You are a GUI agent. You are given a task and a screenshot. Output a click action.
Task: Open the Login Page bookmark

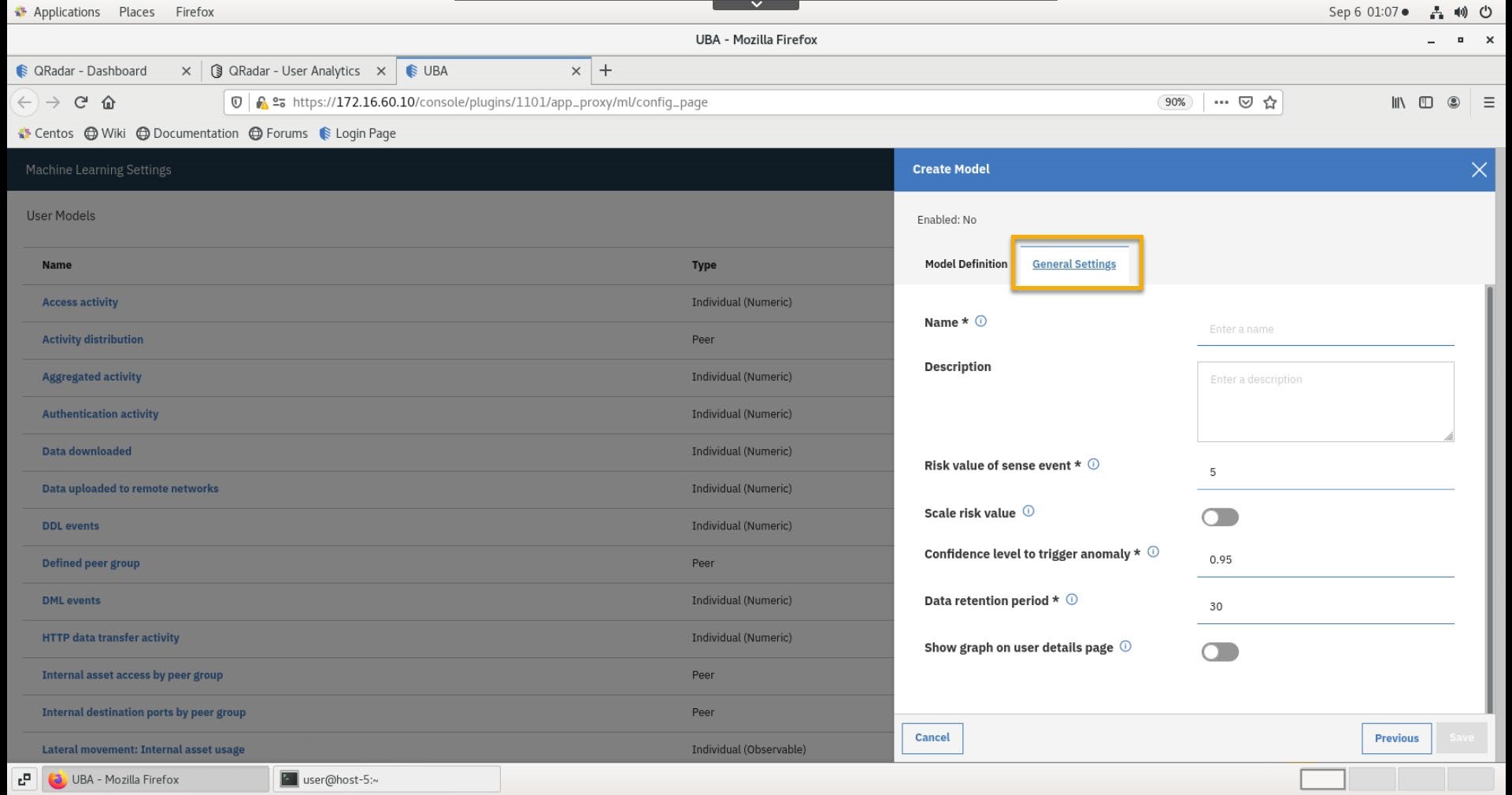click(358, 133)
